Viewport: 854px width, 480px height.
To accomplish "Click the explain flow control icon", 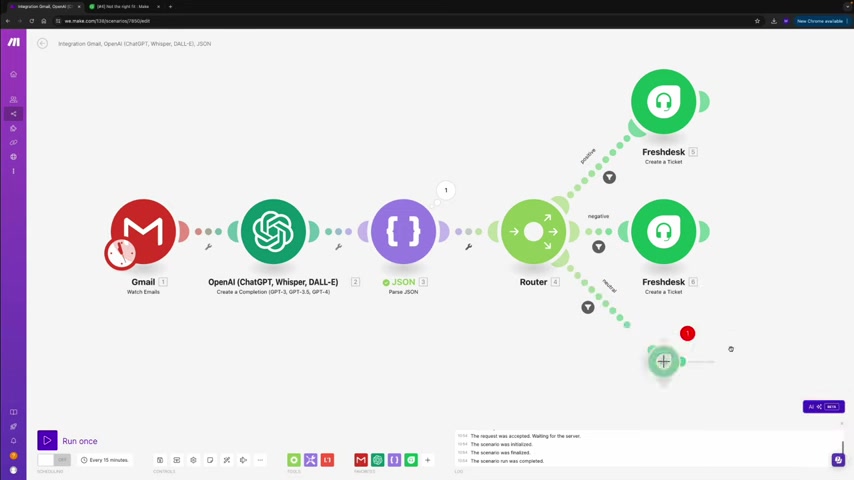I will coord(243,460).
